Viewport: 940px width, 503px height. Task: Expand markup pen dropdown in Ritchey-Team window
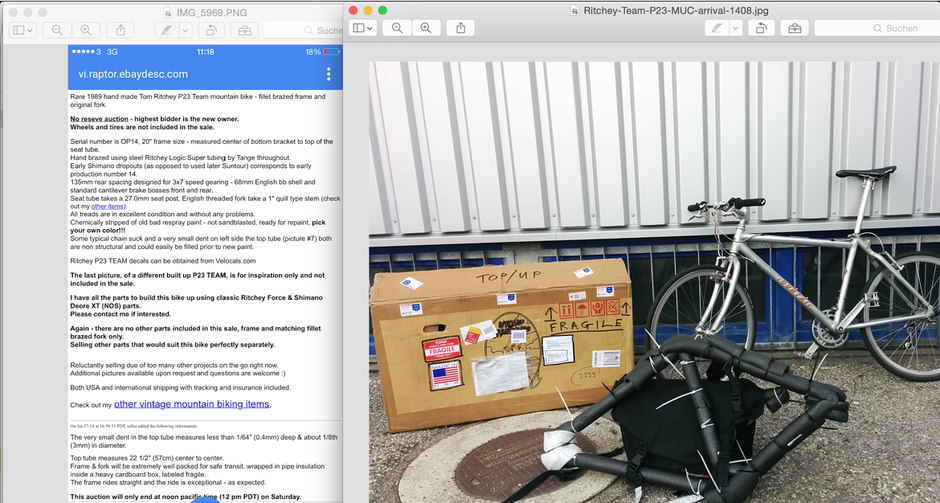coord(736,28)
